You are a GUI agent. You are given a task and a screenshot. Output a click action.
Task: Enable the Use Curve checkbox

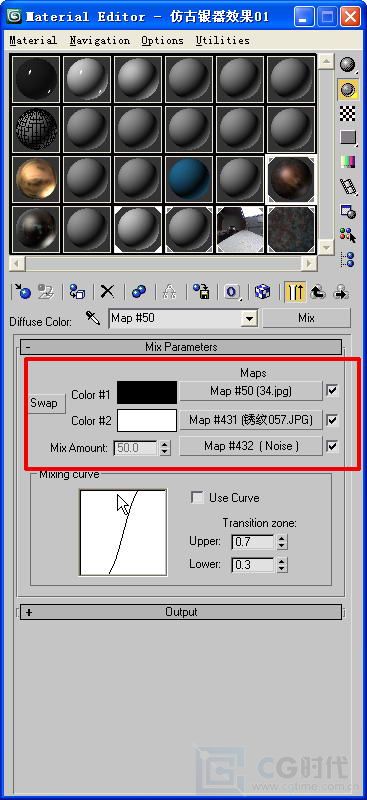[197, 497]
